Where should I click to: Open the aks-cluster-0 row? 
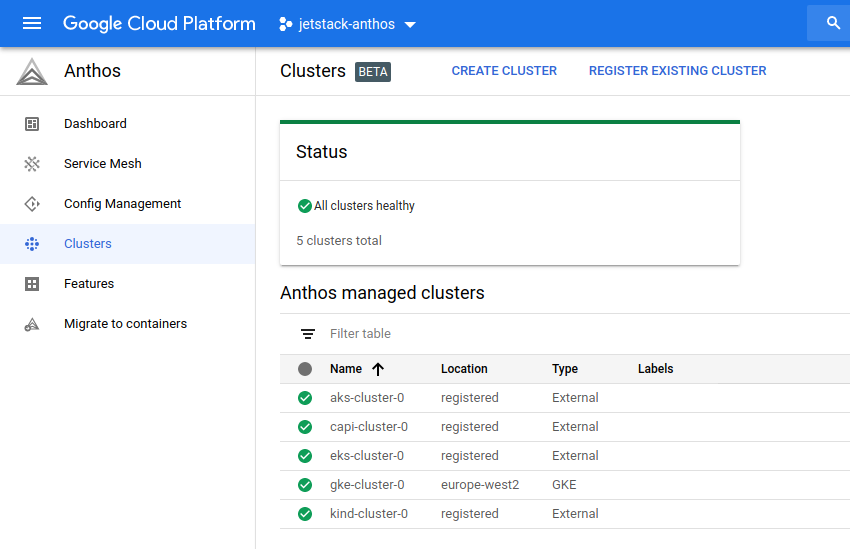[x=565, y=398]
